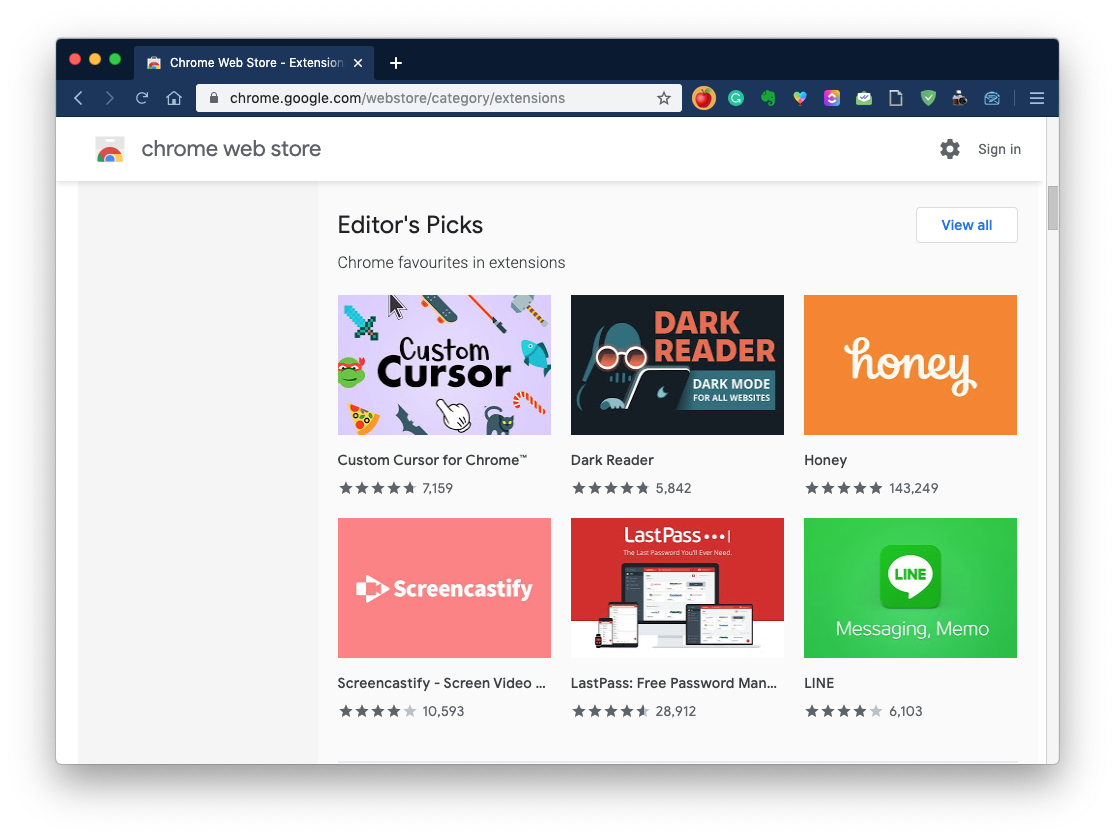Open the web store settings gear

coord(950,149)
